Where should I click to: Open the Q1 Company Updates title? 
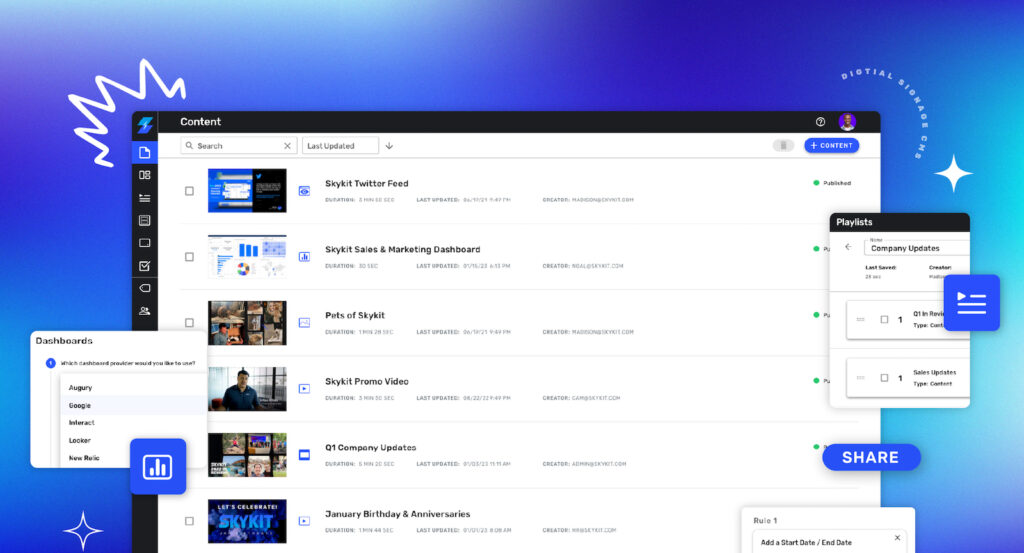(x=370, y=448)
